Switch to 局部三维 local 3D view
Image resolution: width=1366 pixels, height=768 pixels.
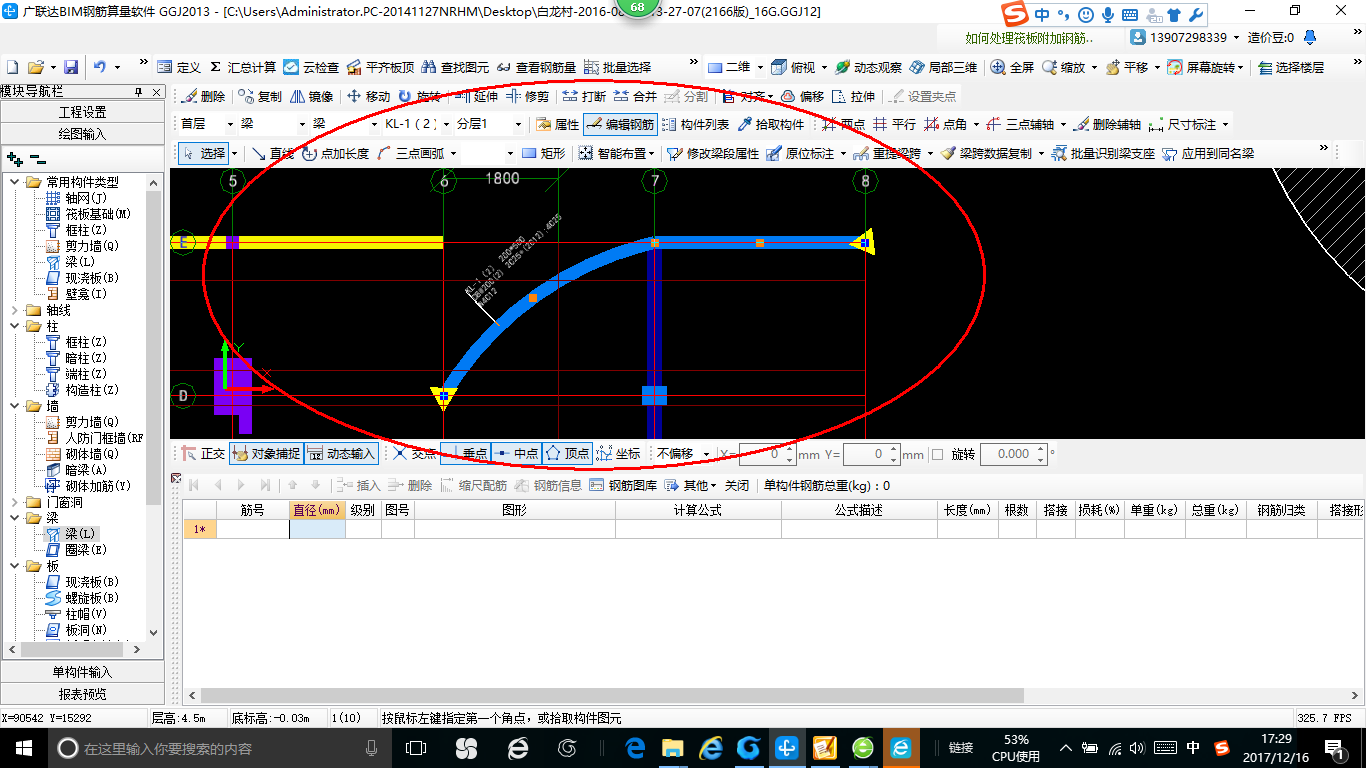[x=942, y=67]
